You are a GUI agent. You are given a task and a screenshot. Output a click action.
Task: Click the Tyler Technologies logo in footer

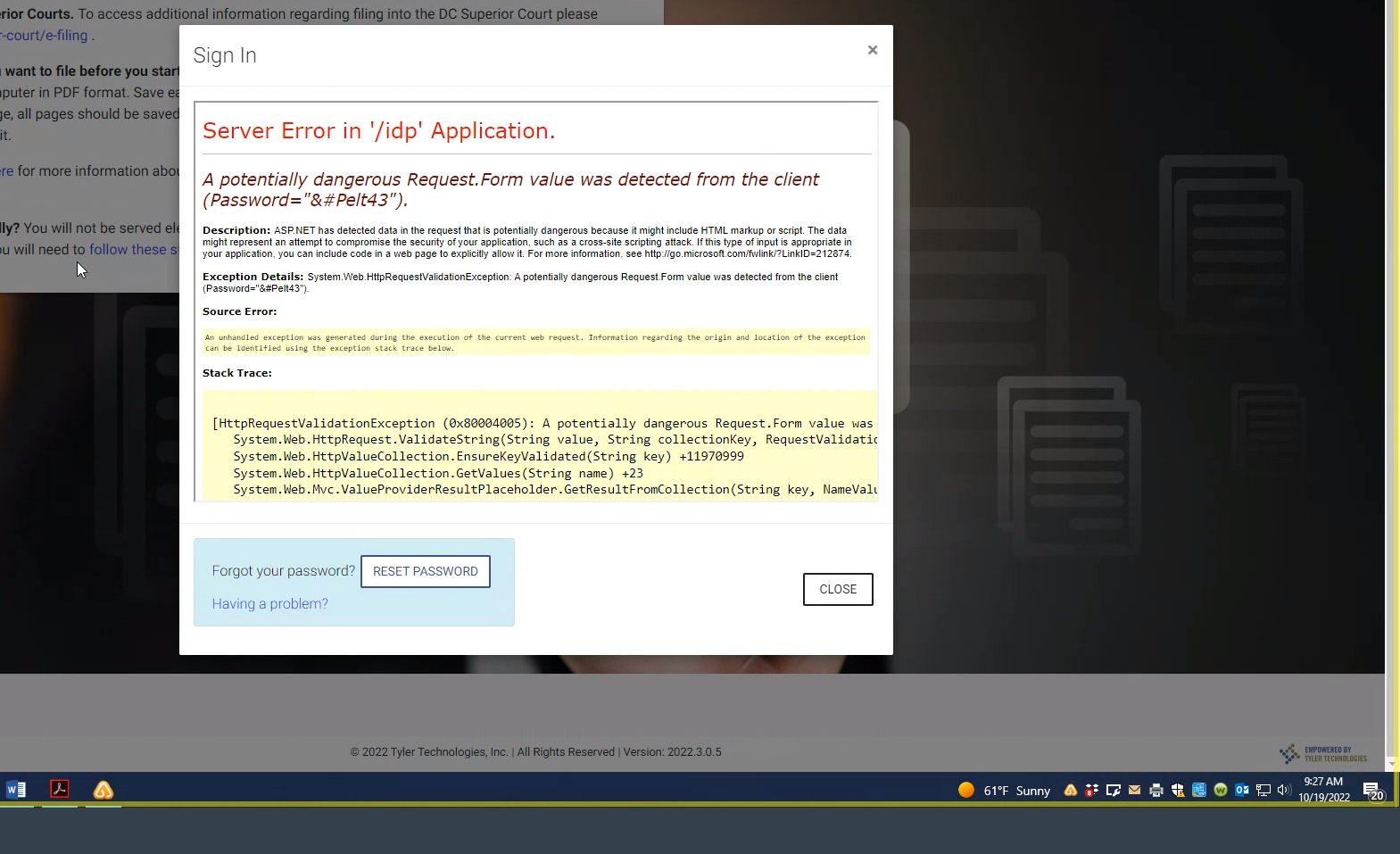tap(1322, 754)
